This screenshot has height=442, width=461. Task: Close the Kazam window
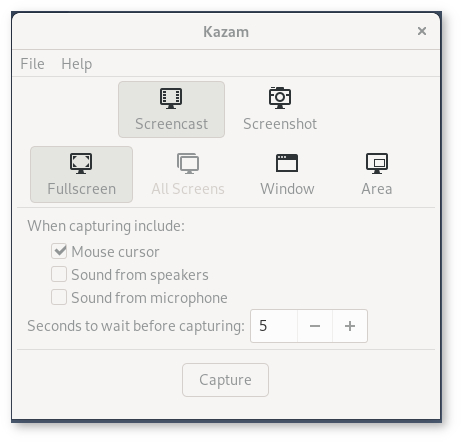coord(422,31)
